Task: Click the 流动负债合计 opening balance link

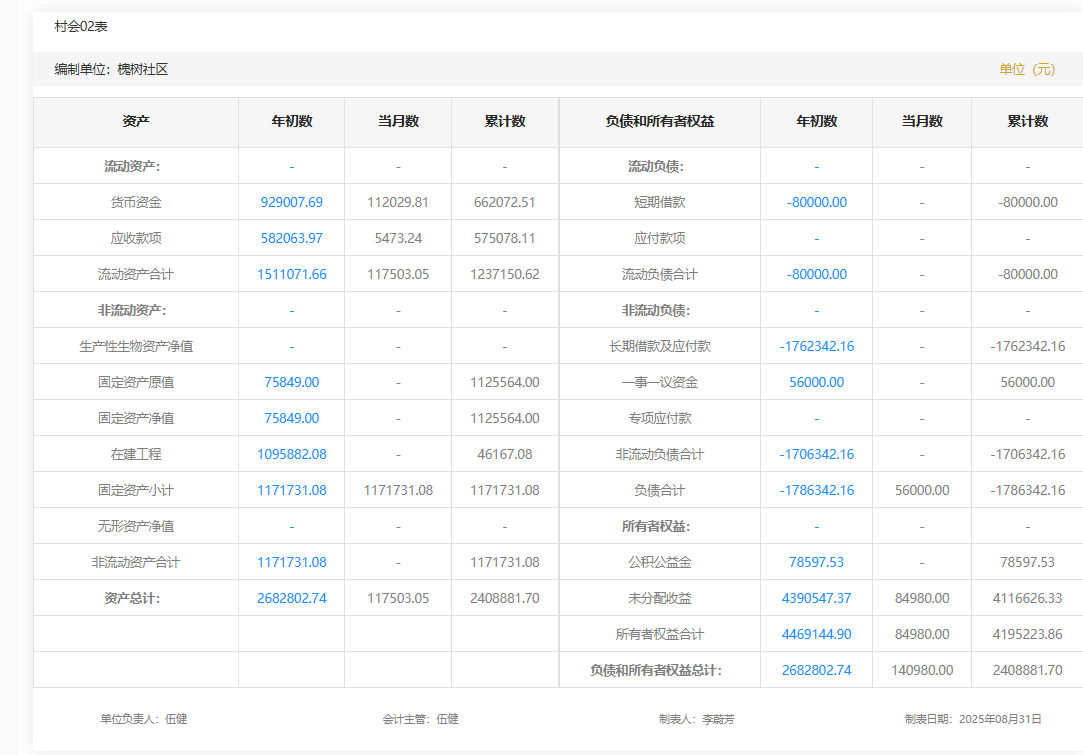Action: (816, 274)
